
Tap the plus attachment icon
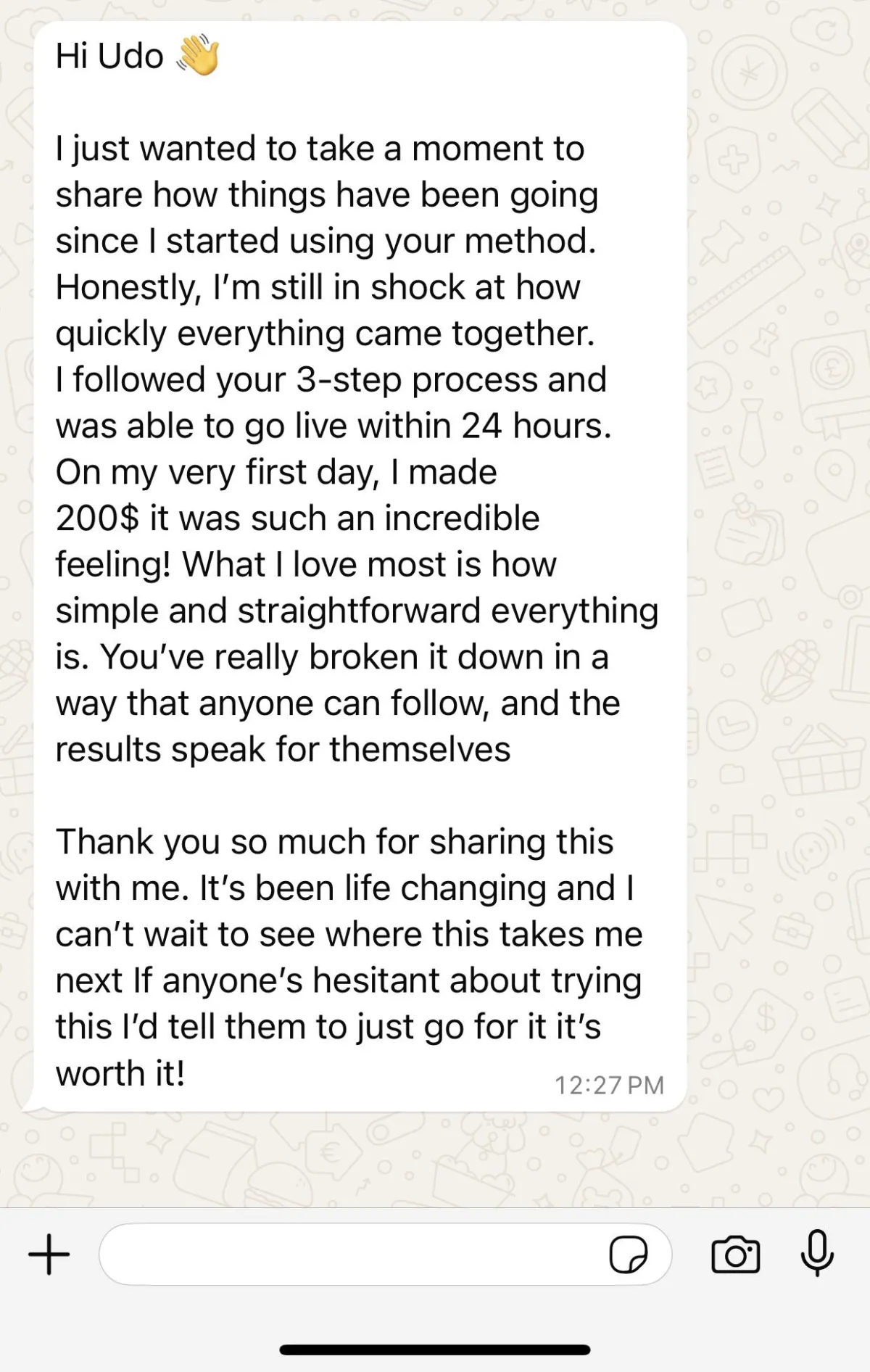click(49, 1255)
